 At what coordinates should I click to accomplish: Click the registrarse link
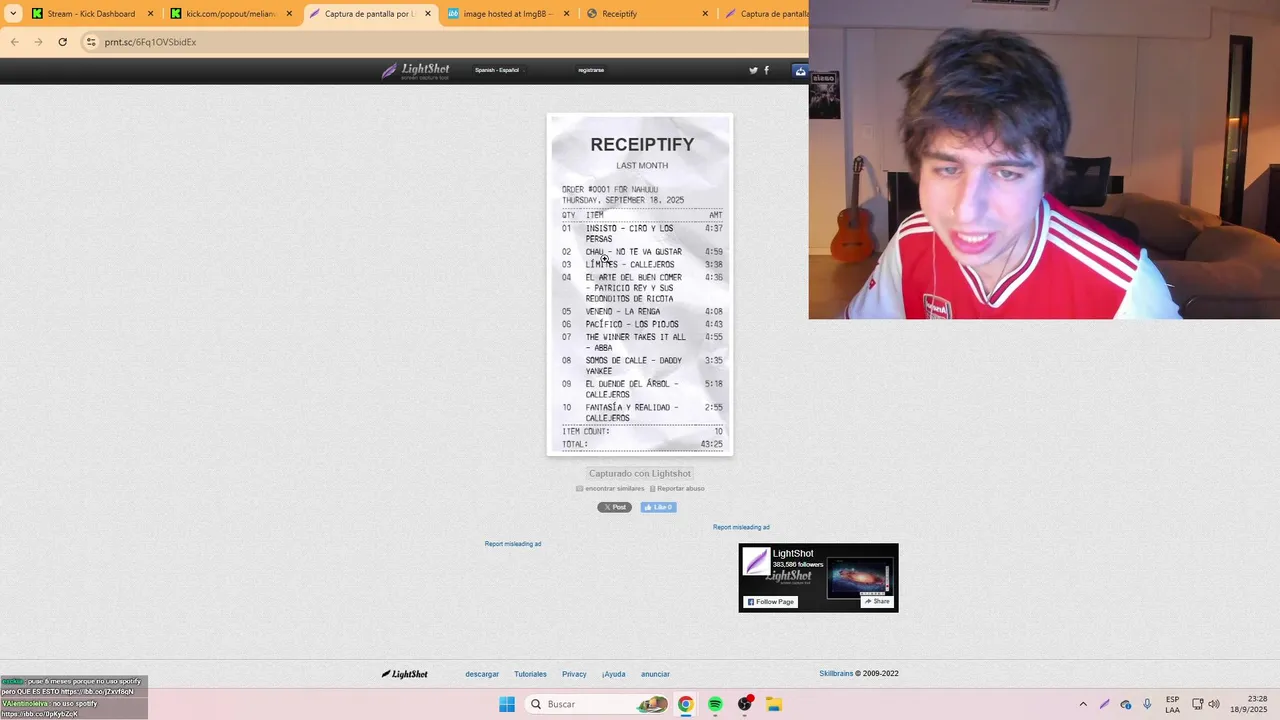point(591,70)
